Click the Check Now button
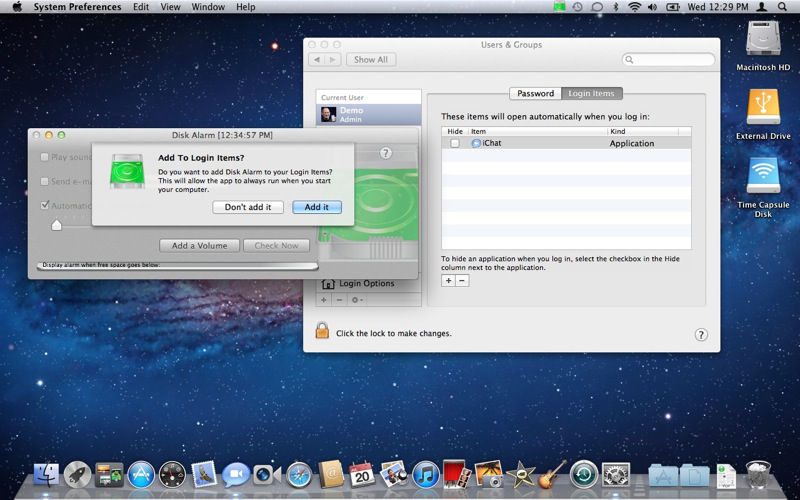Screen dimensions: 800x500 point(277,245)
